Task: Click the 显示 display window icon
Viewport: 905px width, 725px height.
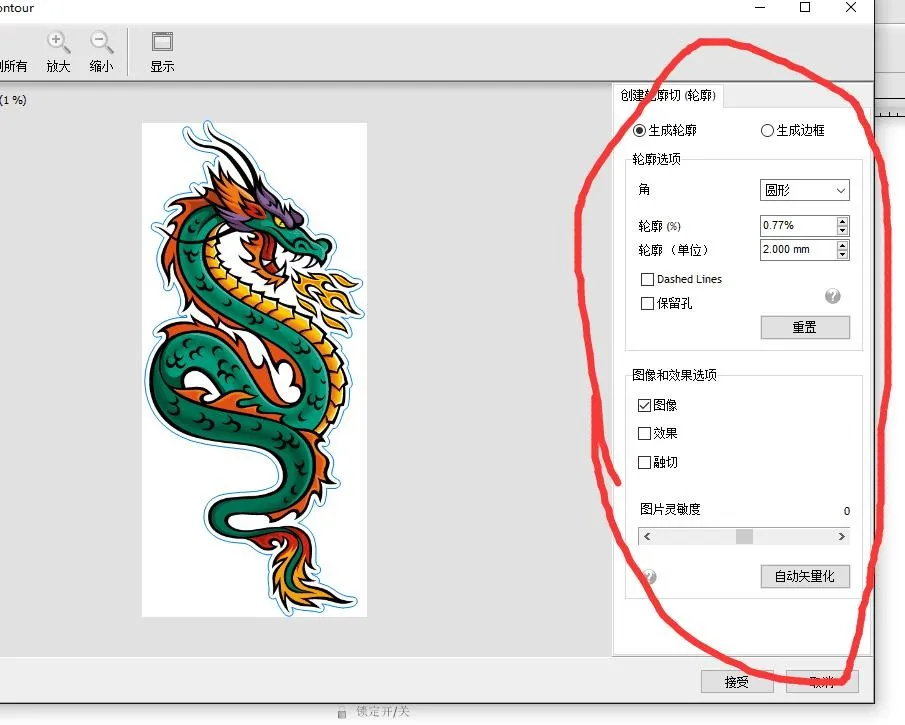Action: click(162, 42)
